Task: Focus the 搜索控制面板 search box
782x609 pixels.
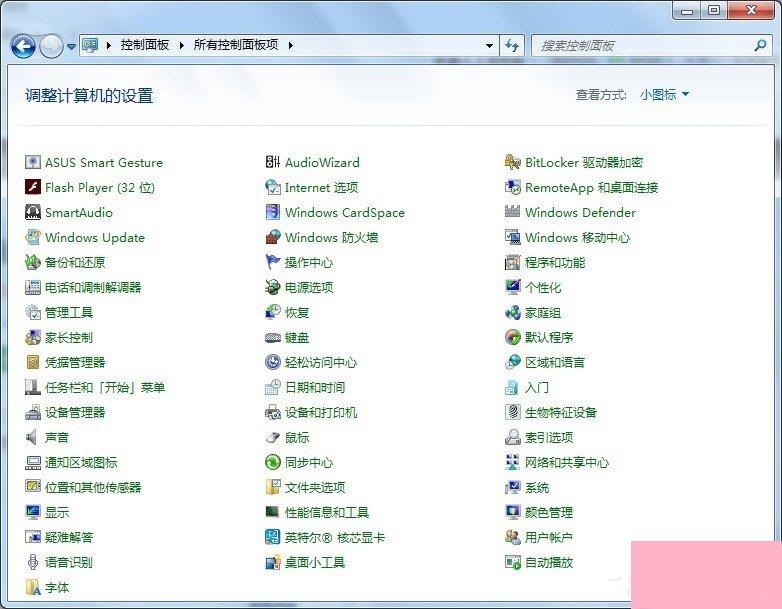Action: pos(651,45)
